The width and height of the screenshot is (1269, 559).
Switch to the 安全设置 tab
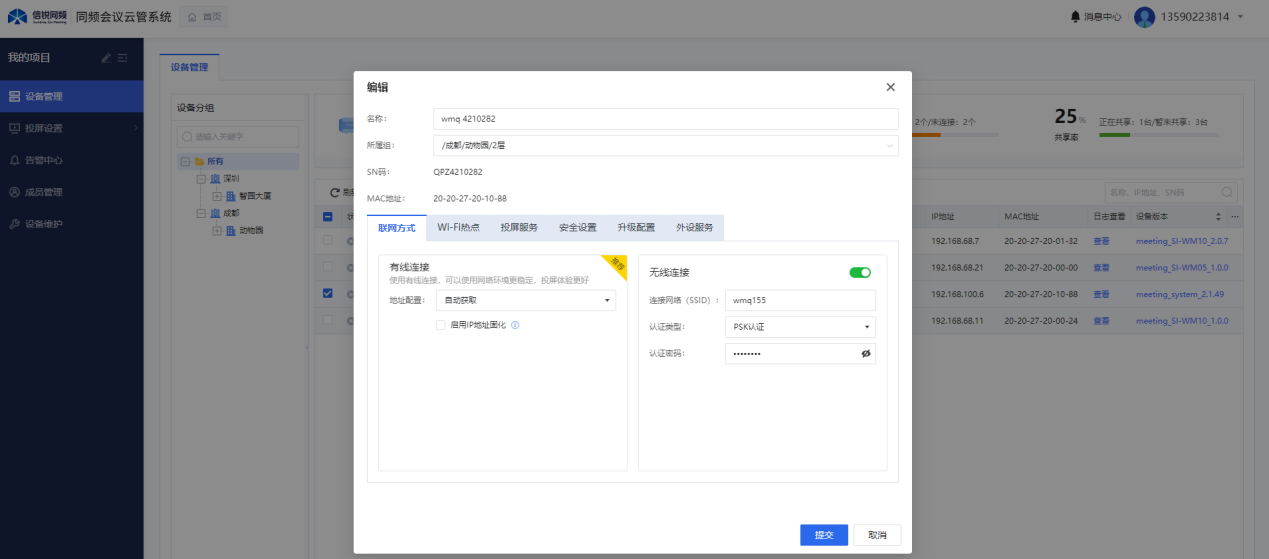[x=578, y=228]
